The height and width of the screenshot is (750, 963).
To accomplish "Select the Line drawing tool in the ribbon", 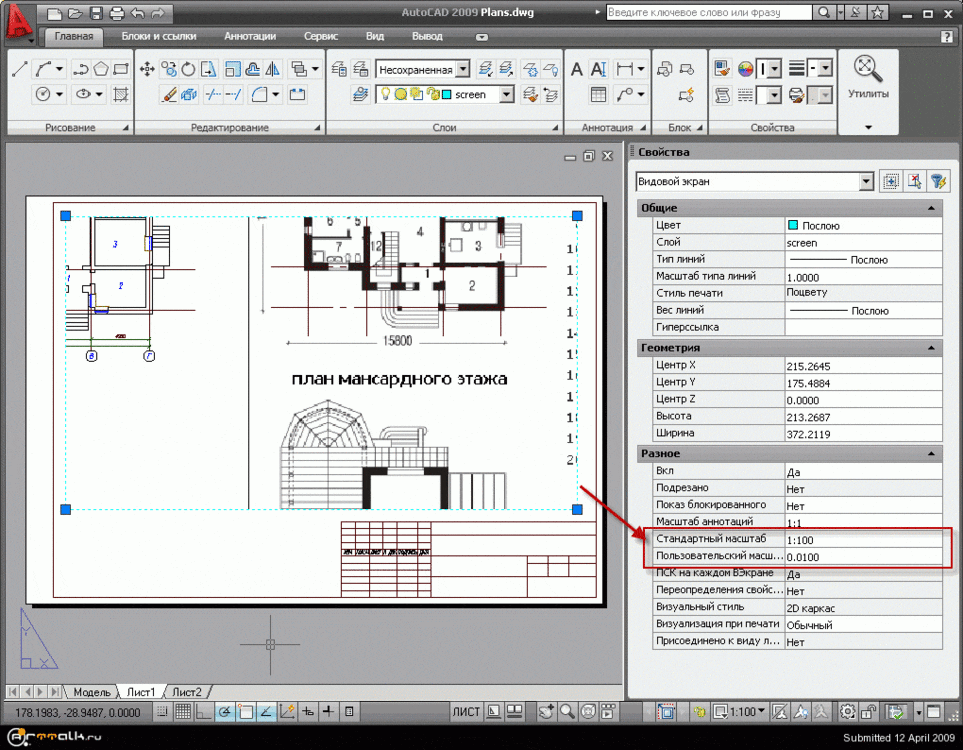I will [x=19, y=69].
